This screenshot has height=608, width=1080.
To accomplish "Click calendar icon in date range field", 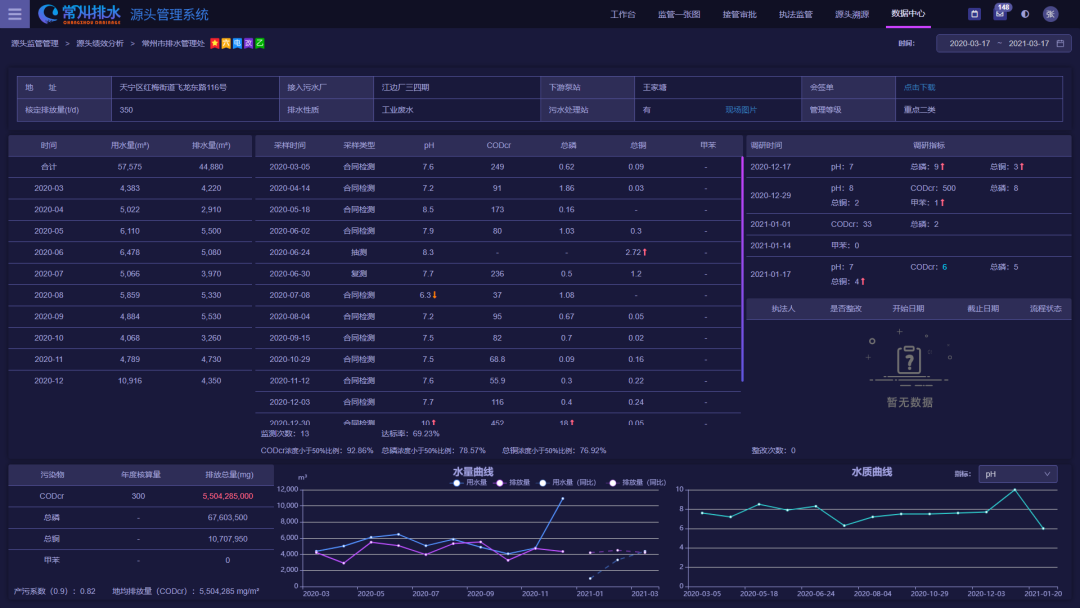I will 1059,44.
